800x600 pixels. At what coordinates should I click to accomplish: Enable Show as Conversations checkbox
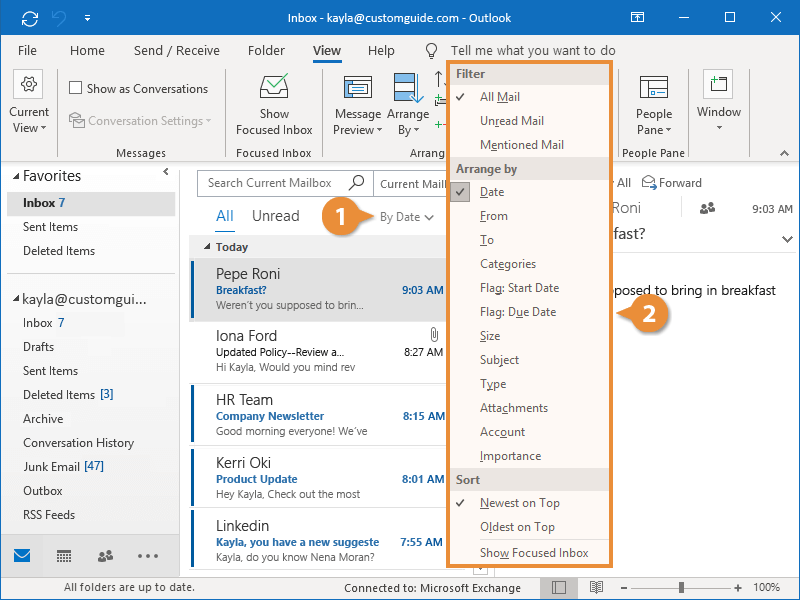click(76, 88)
